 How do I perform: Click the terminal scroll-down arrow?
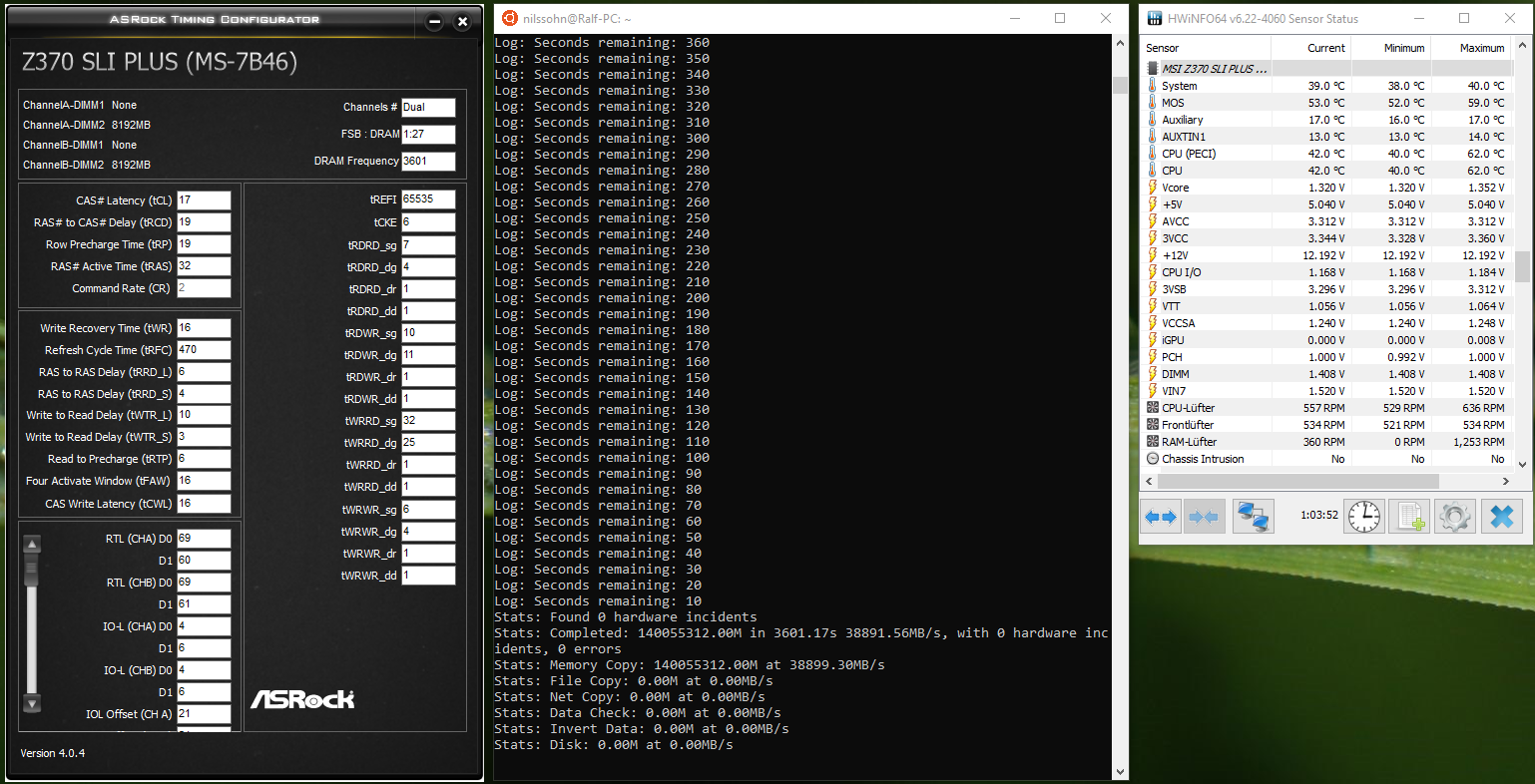coord(1120,771)
